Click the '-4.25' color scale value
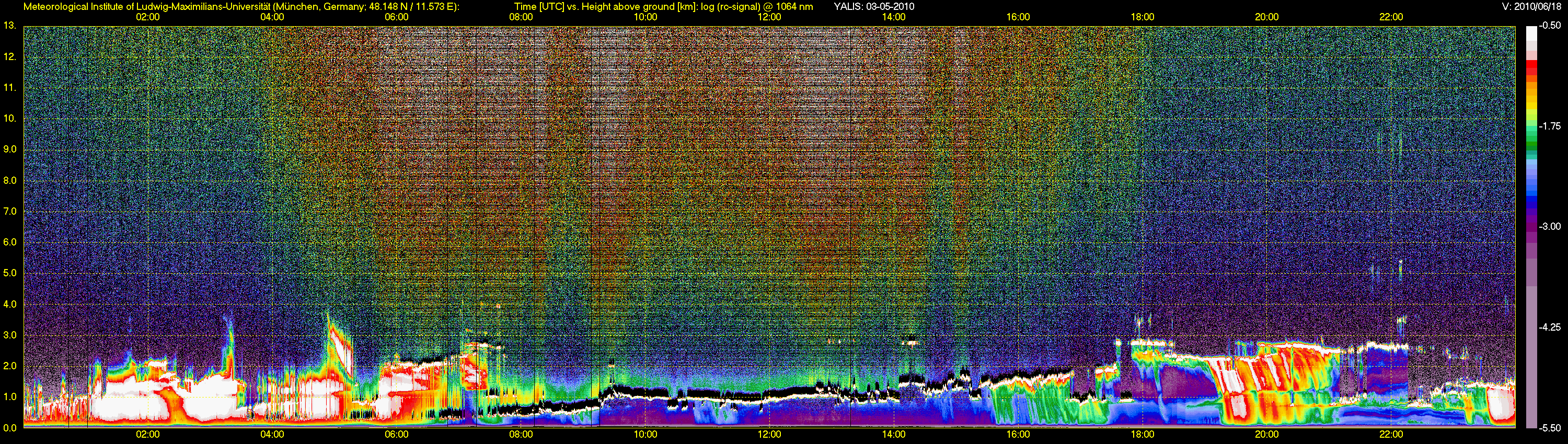The height and width of the screenshot is (444, 1568). point(1550,327)
